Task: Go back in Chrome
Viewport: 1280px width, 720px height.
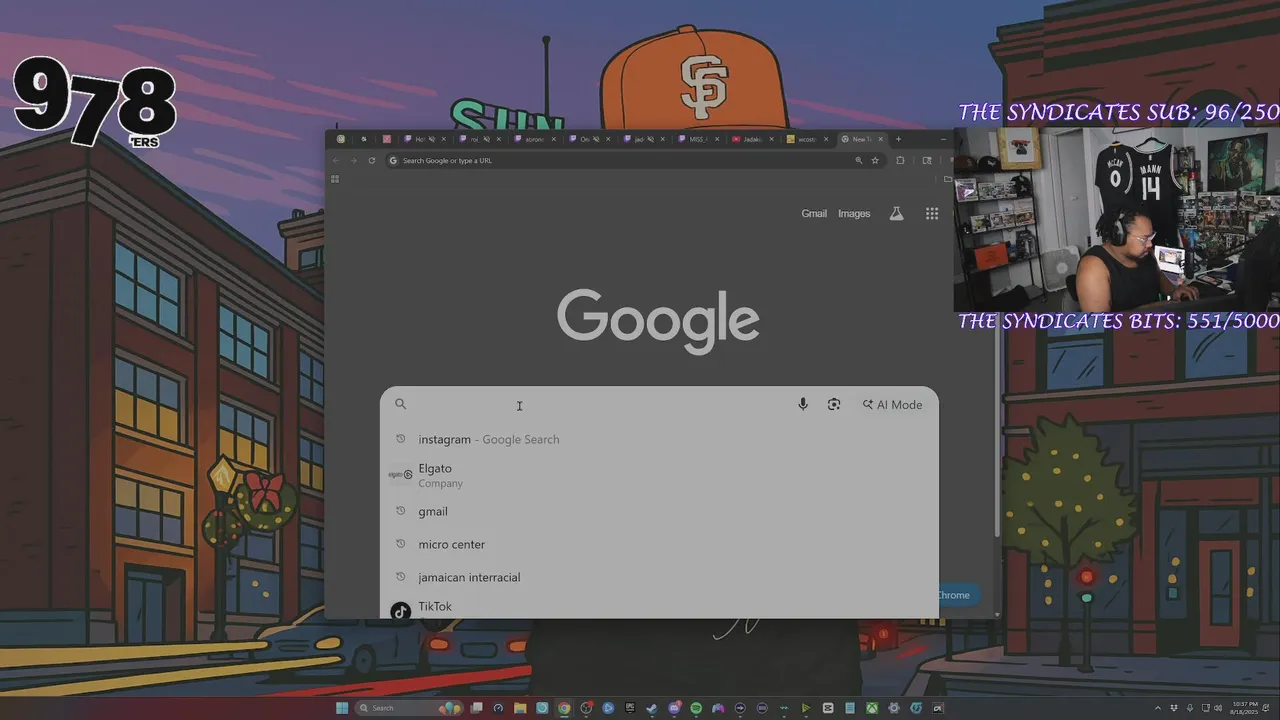Action: point(336,160)
